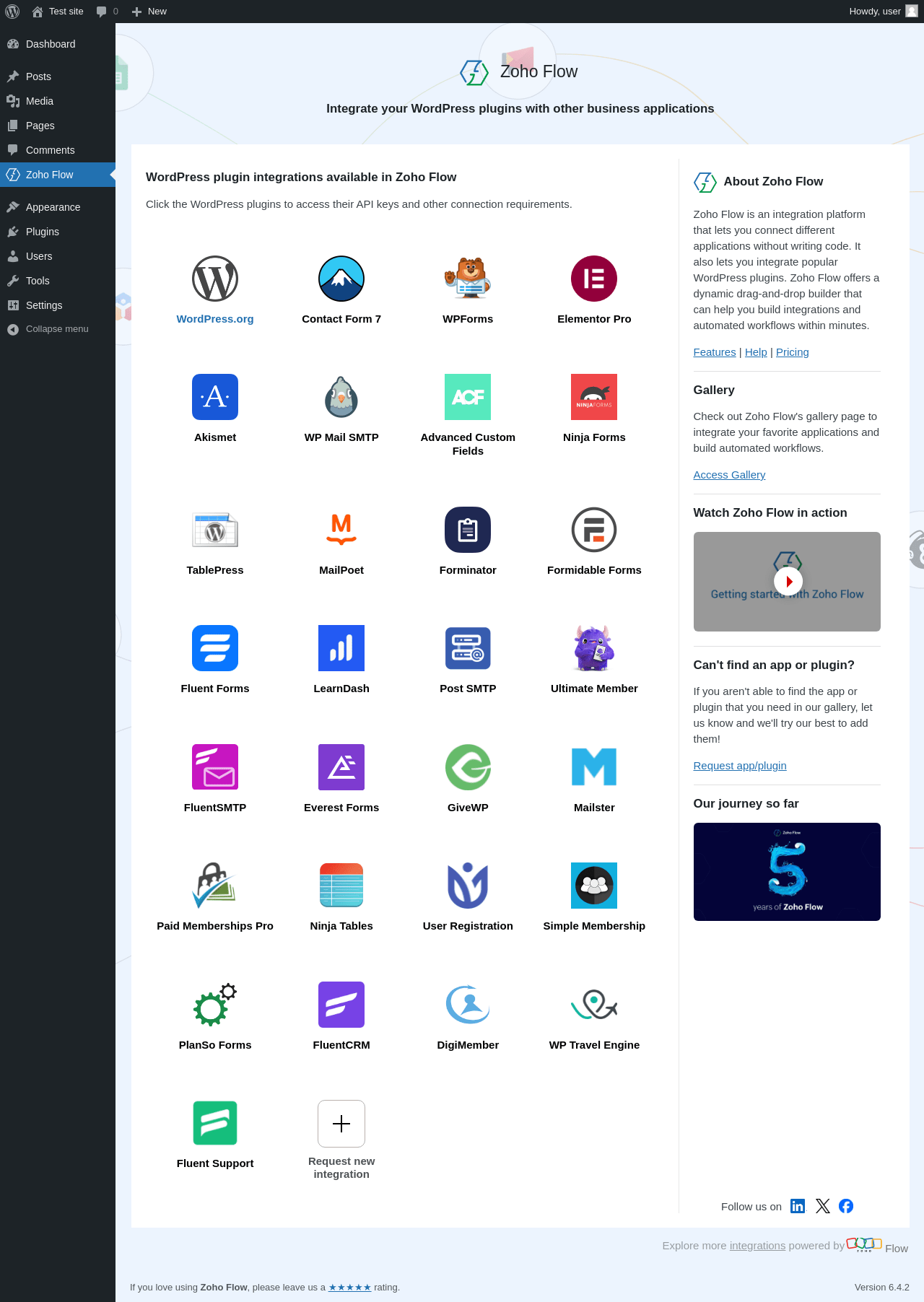Open the Help link
Image resolution: width=924 pixels, height=1302 pixels.
coord(756,352)
